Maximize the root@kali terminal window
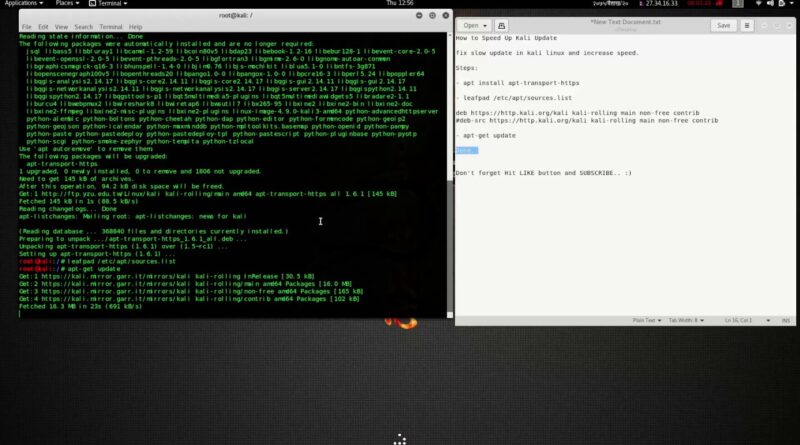Screen dimensions: 800x445 (432, 15)
